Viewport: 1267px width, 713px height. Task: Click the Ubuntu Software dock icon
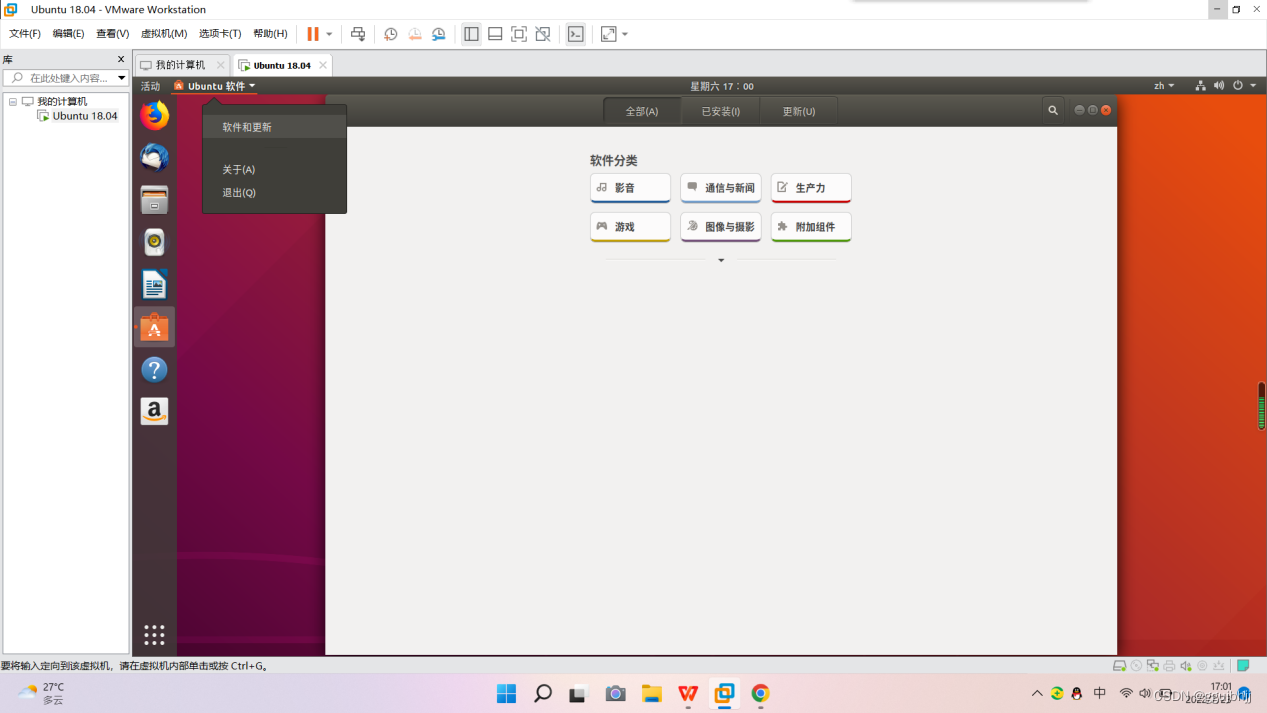pyautogui.click(x=154, y=327)
